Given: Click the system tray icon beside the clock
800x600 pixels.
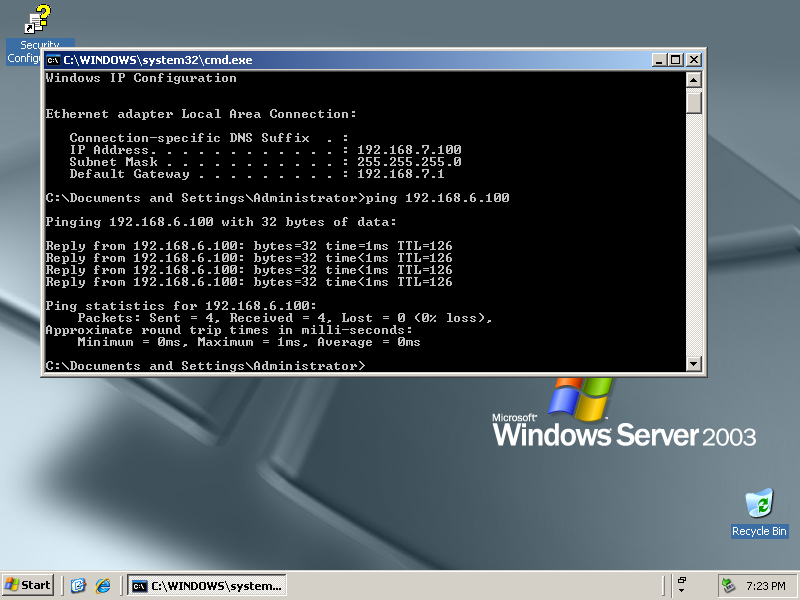Looking at the screenshot, I should tap(729, 586).
